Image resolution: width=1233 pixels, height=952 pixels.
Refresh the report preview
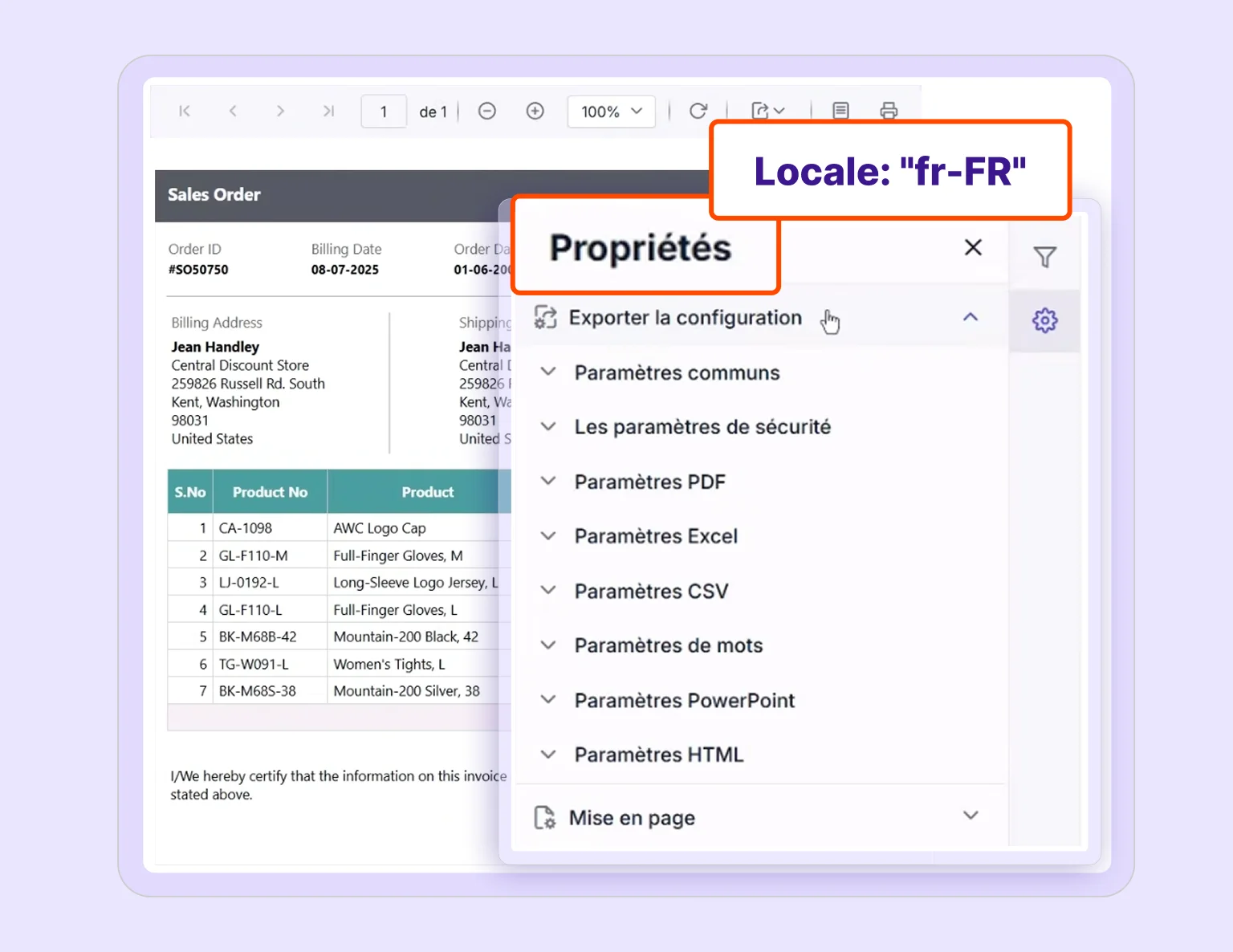click(x=698, y=111)
